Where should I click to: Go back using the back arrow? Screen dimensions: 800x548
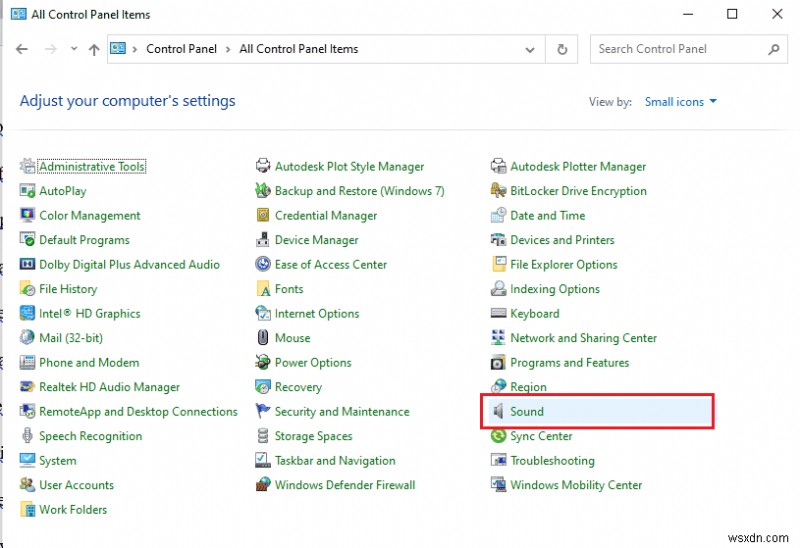pos(23,49)
